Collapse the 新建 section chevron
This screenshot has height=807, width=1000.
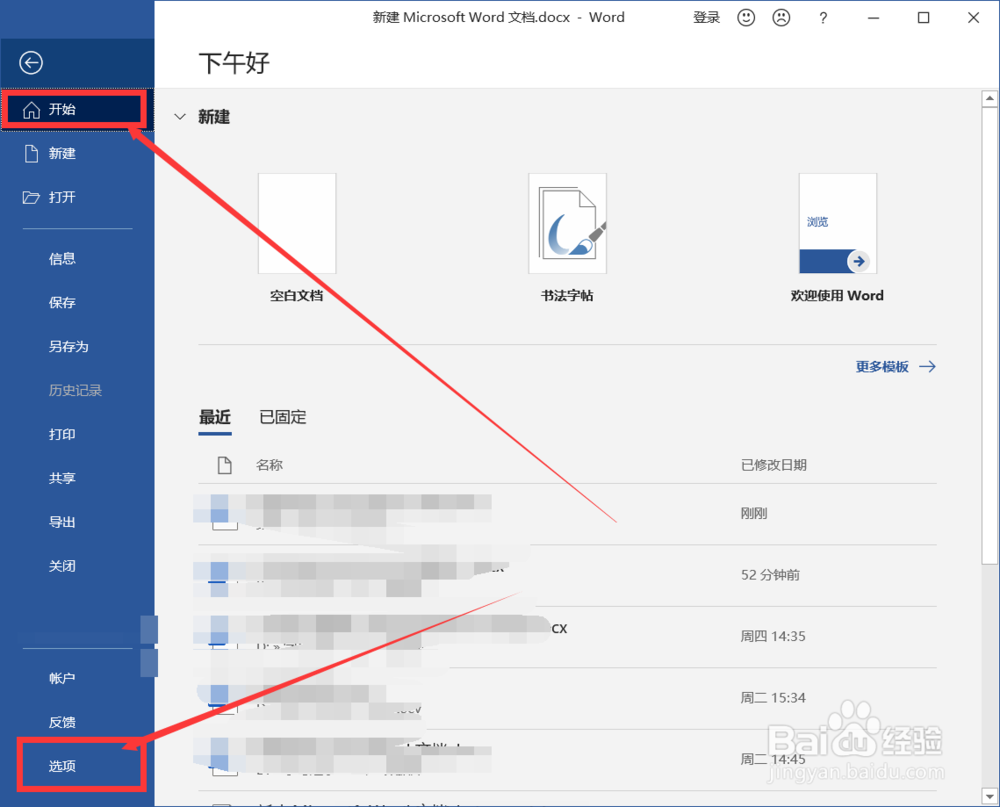click(x=179, y=116)
